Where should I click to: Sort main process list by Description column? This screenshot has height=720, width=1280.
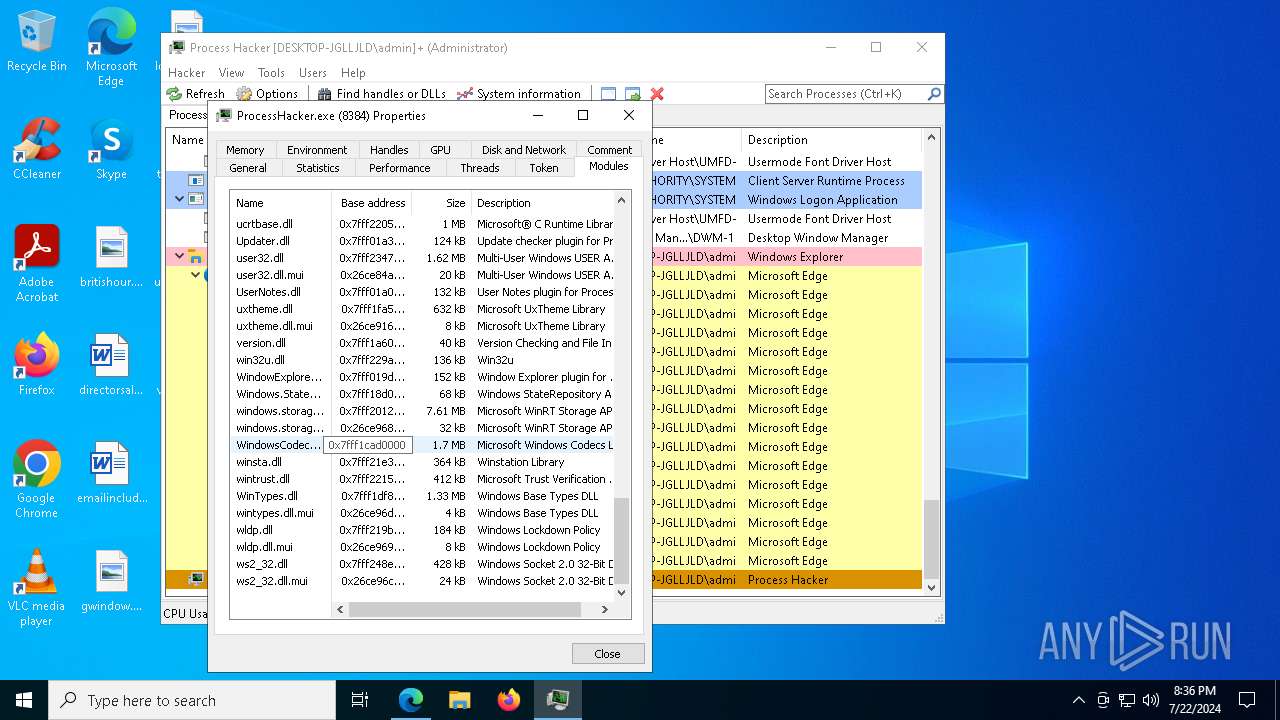(x=831, y=139)
